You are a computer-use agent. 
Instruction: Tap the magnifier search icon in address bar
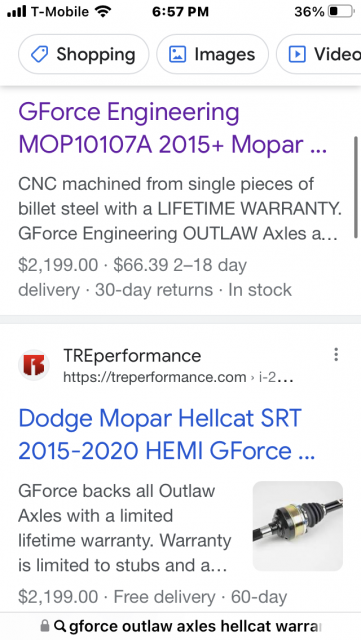pyautogui.click(x=60, y=626)
